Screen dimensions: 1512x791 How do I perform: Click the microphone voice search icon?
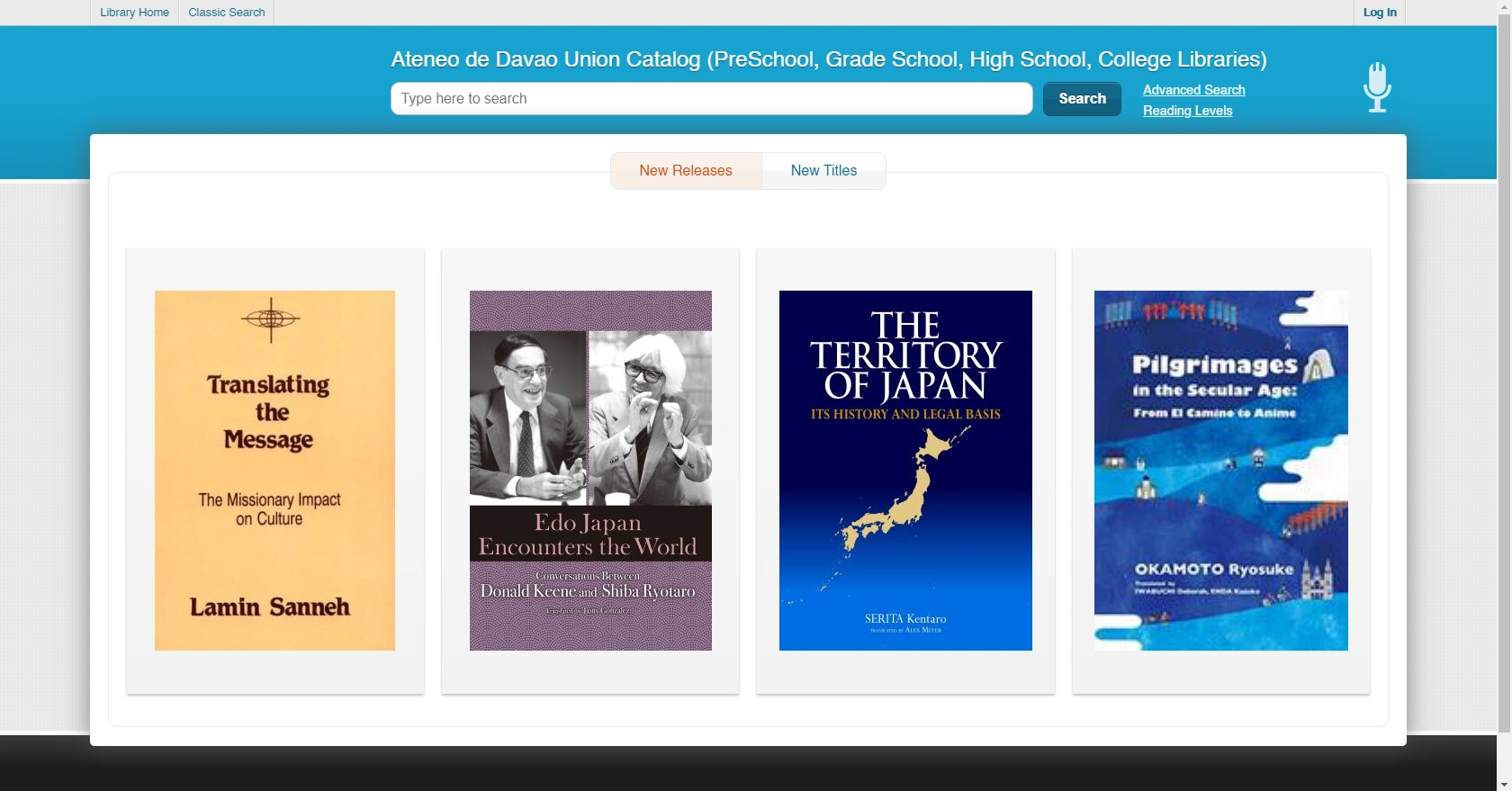click(x=1377, y=87)
